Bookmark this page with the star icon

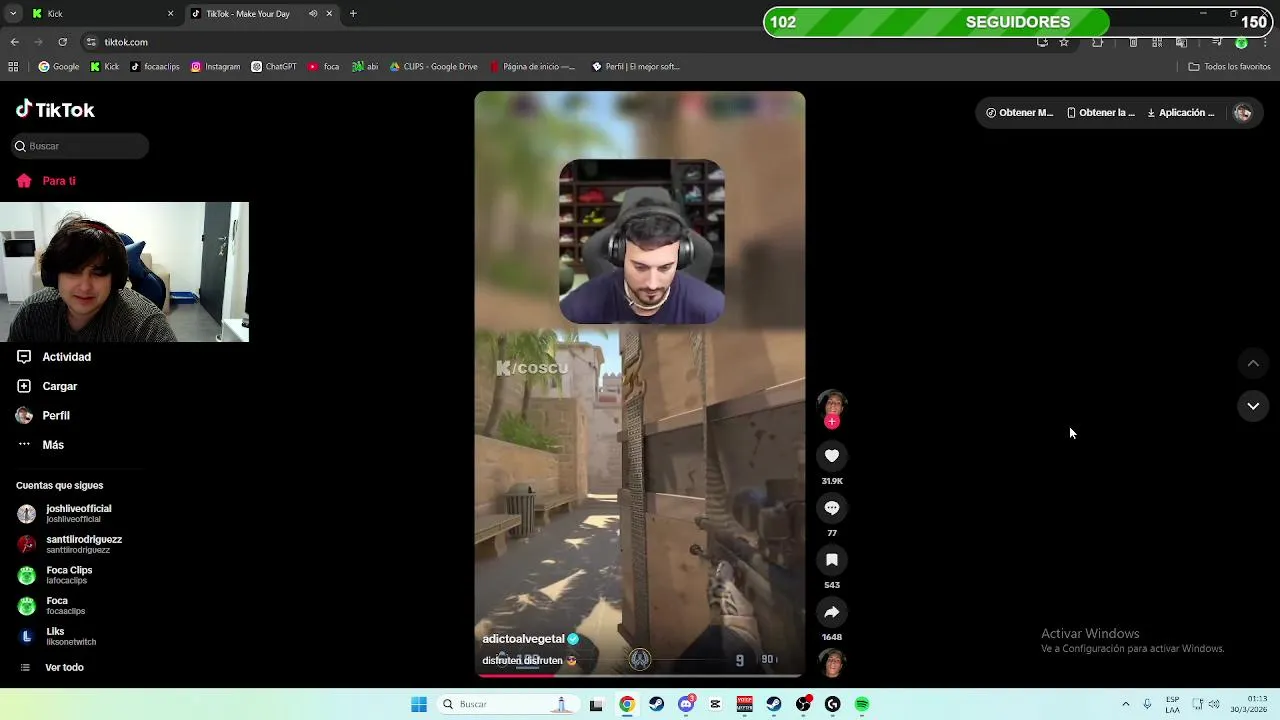1064,42
